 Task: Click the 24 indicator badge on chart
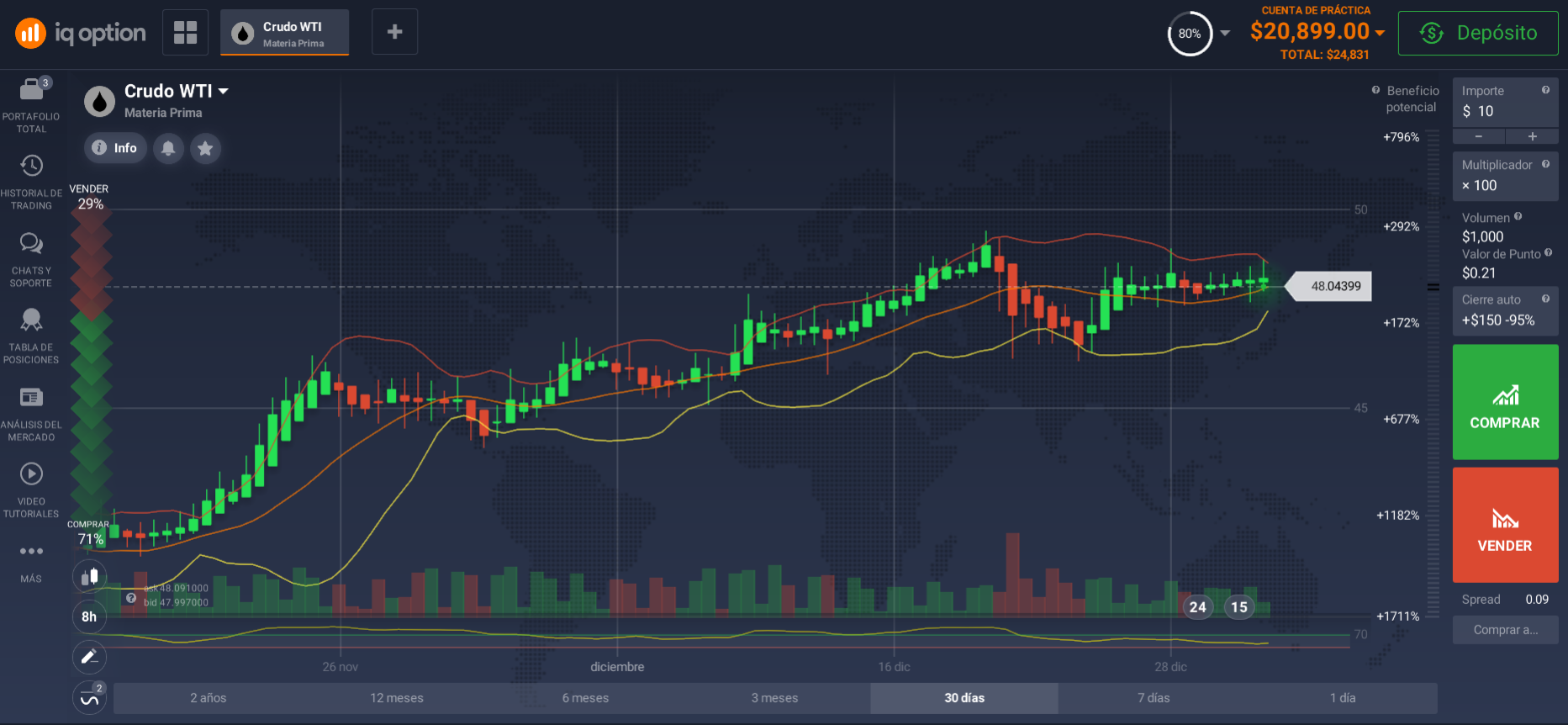pos(1198,607)
